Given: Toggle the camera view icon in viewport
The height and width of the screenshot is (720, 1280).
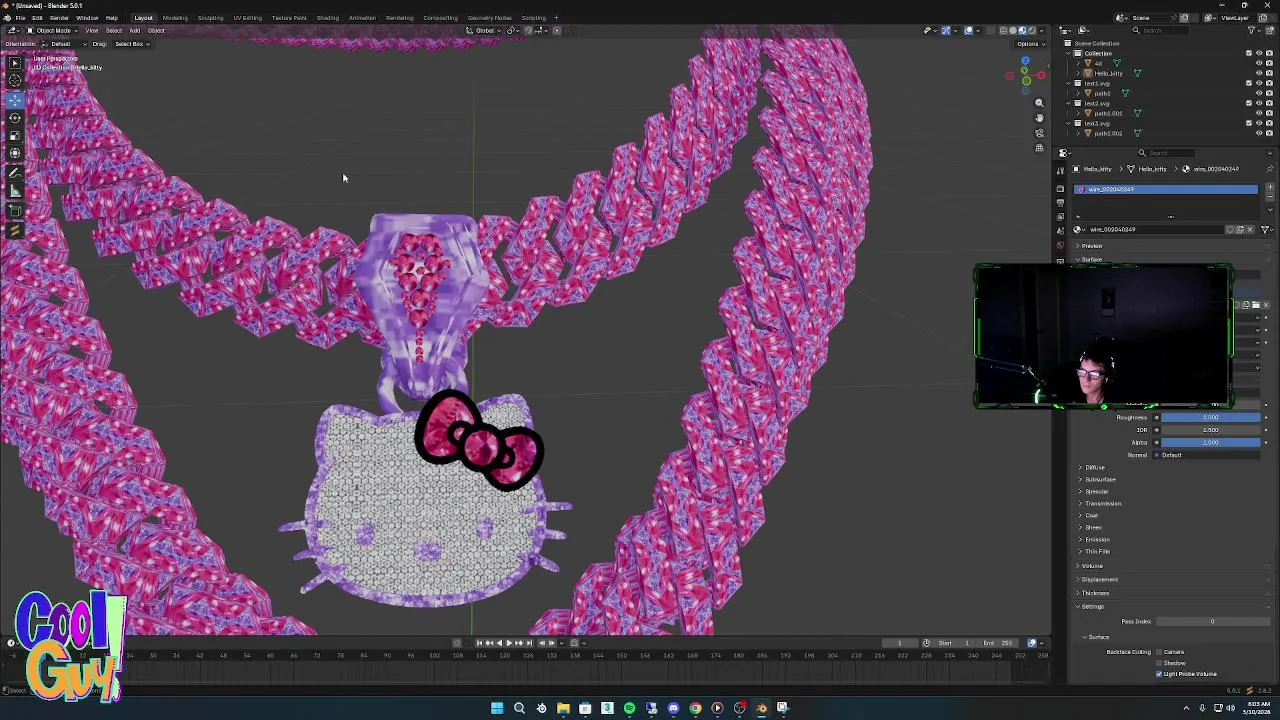Looking at the screenshot, I should (x=1039, y=133).
